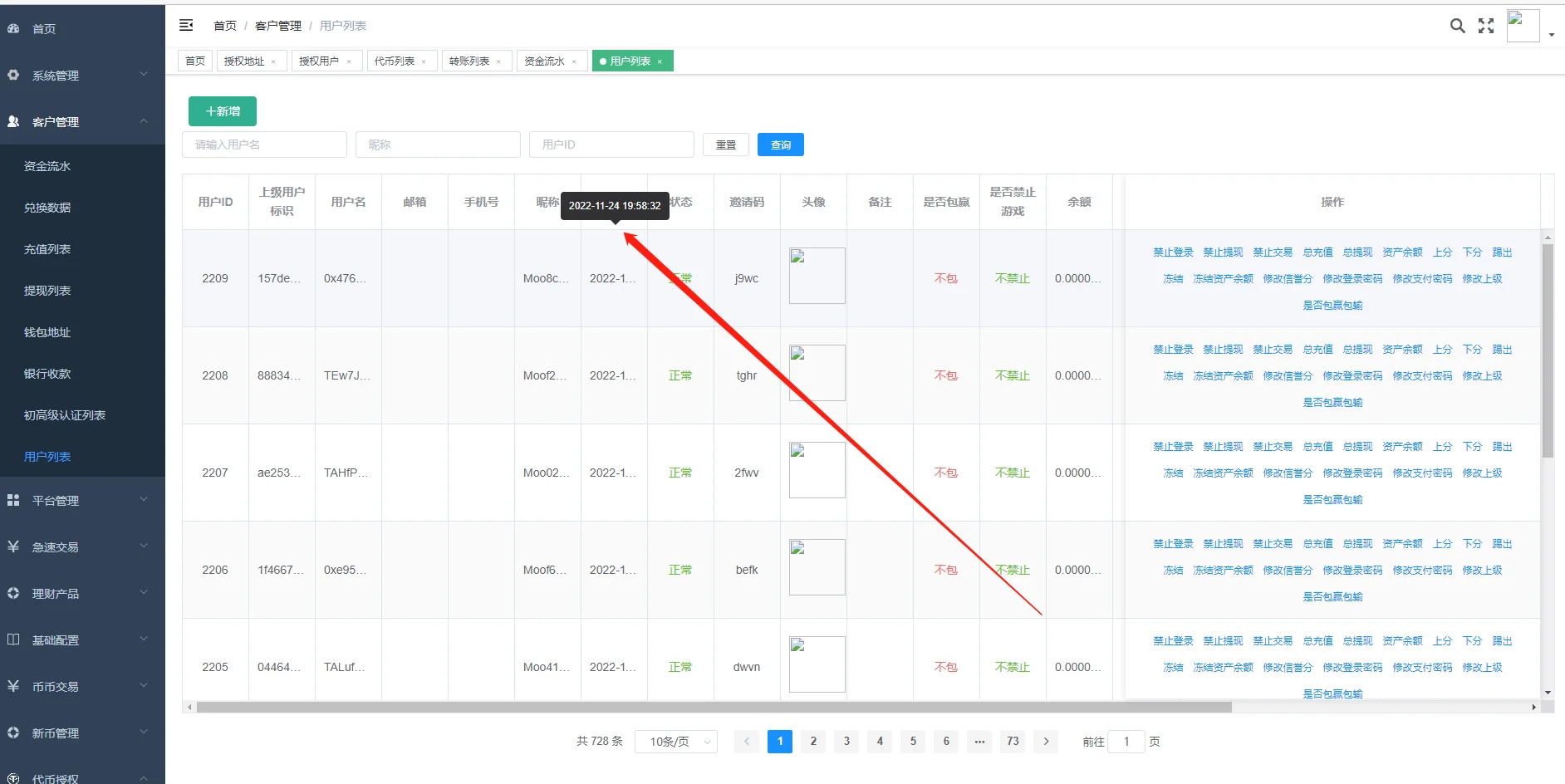This screenshot has height=784, width=1565.
Task: Open the home dashboard icon in sidebar
Action: (14, 28)
